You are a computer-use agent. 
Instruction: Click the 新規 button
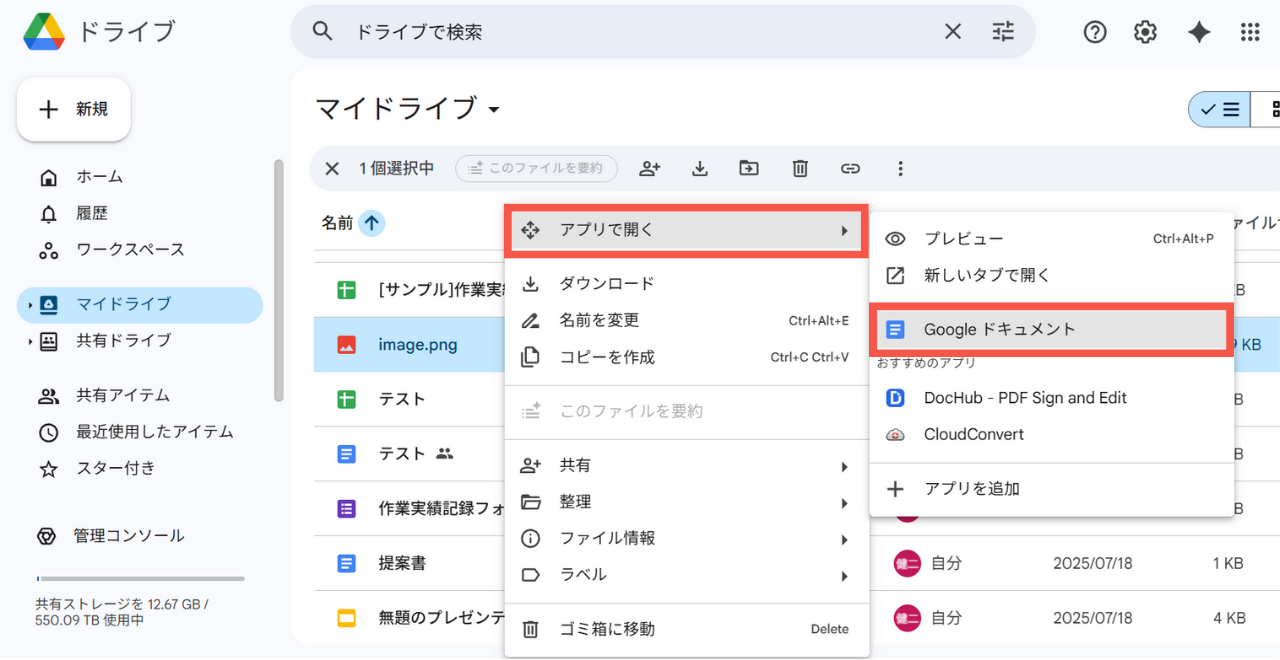[73, 110]
